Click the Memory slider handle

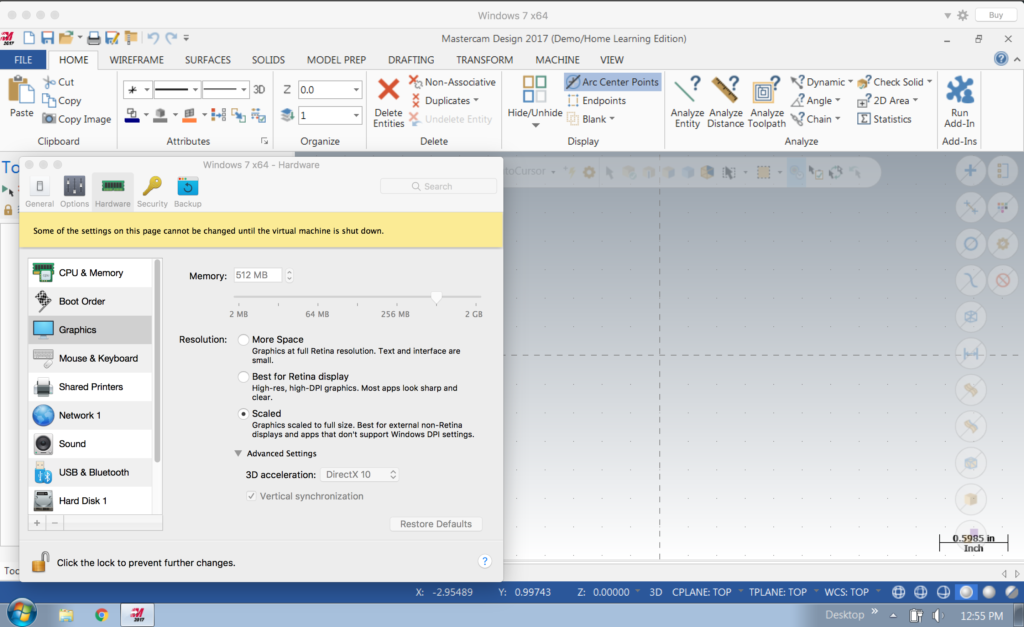click(x=437, y=296)
